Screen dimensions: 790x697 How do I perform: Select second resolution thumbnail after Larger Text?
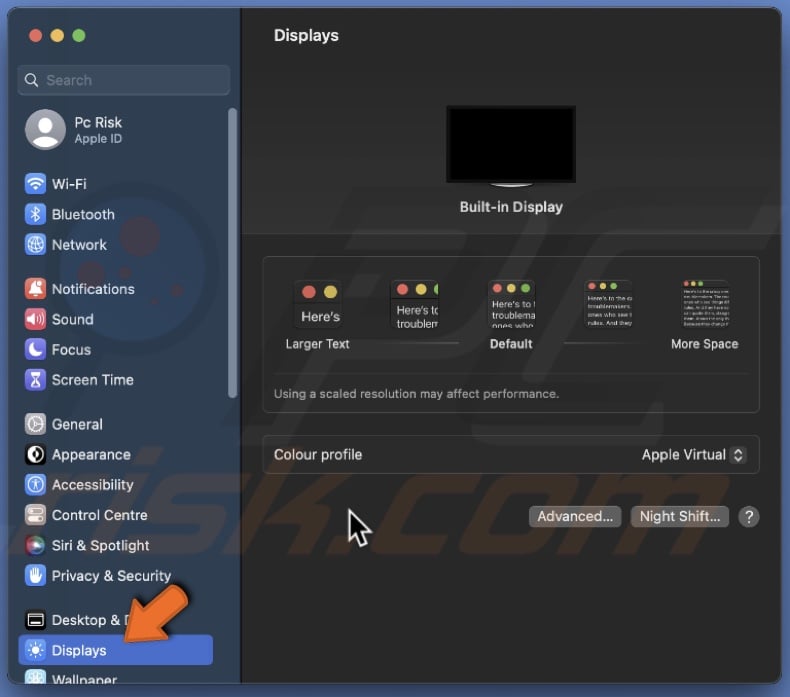pos(415,304)
